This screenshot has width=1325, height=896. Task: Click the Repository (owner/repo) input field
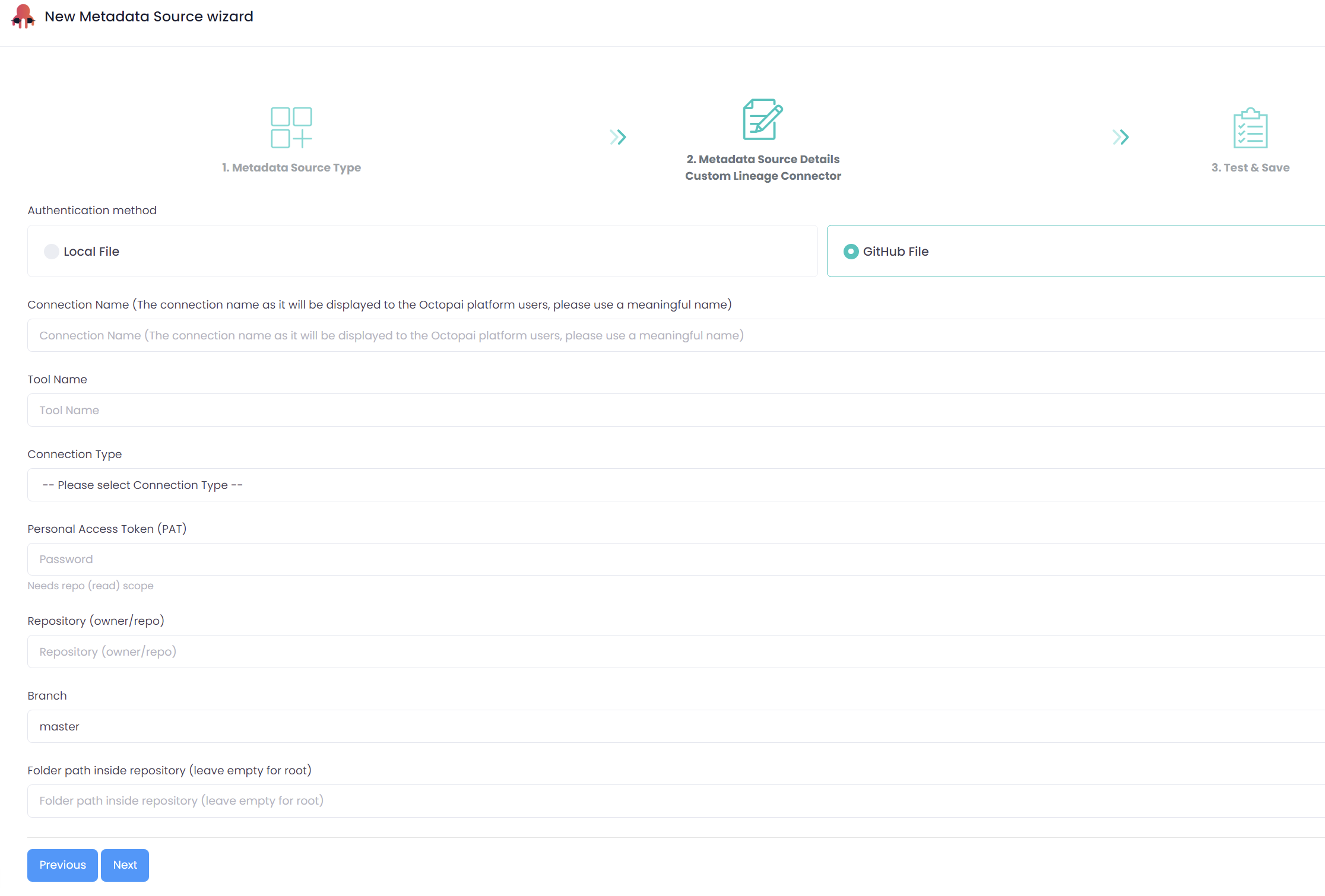676,652
